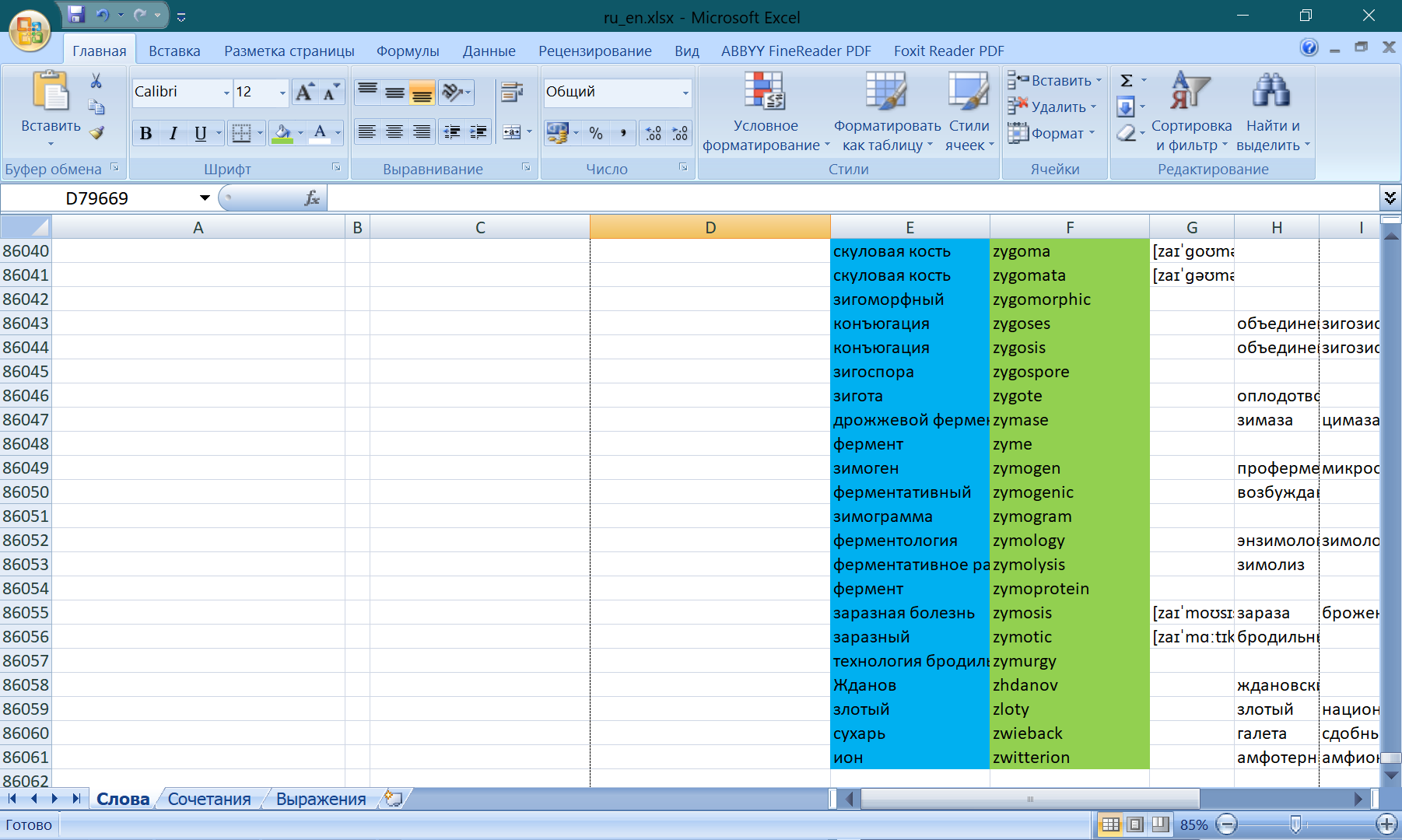Click the Format Painter brush icon
This screenshot has height=840, width=1402.
pos(96,133)
